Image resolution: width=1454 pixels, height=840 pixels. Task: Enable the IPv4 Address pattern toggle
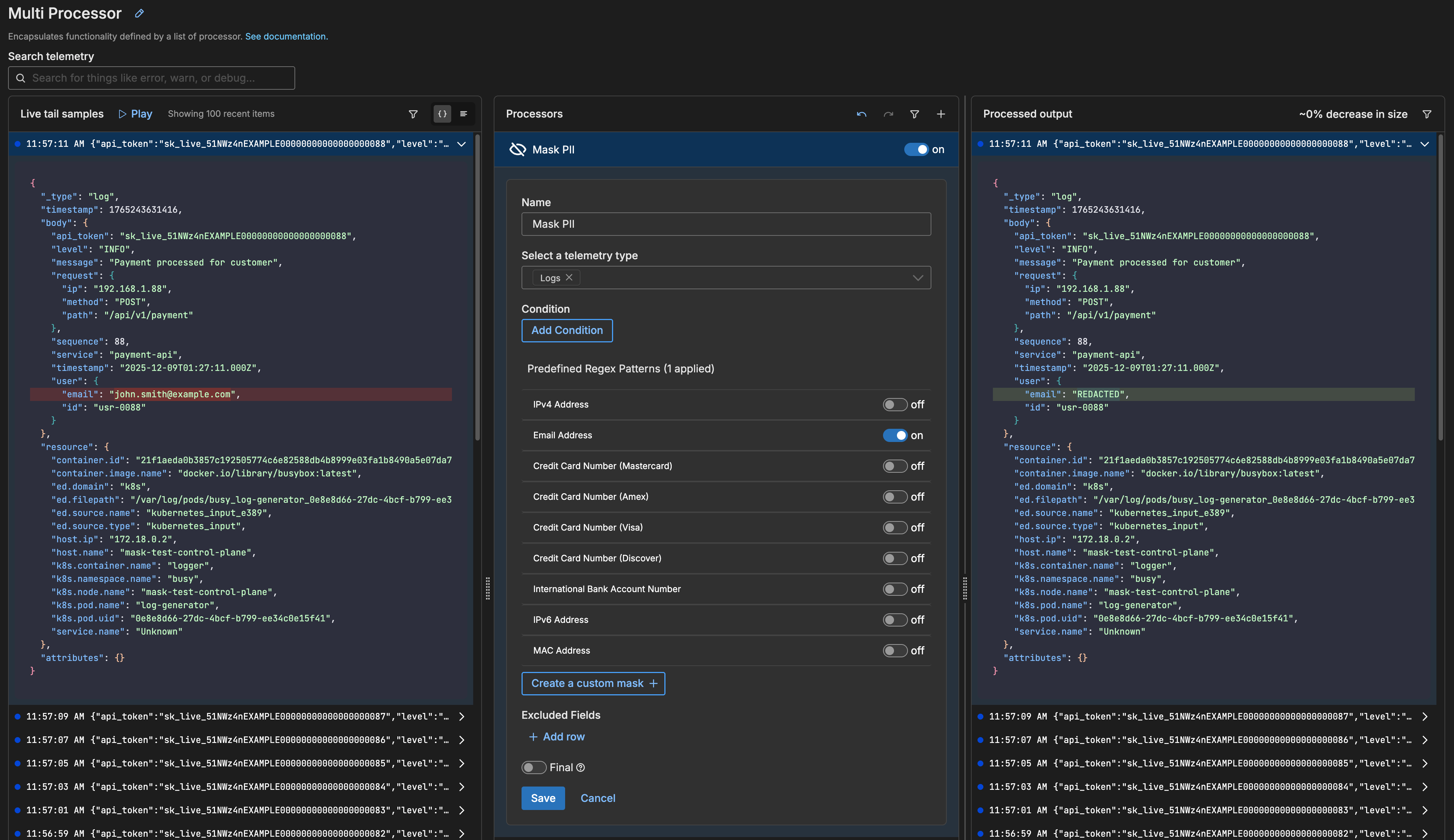coord(895,404)
